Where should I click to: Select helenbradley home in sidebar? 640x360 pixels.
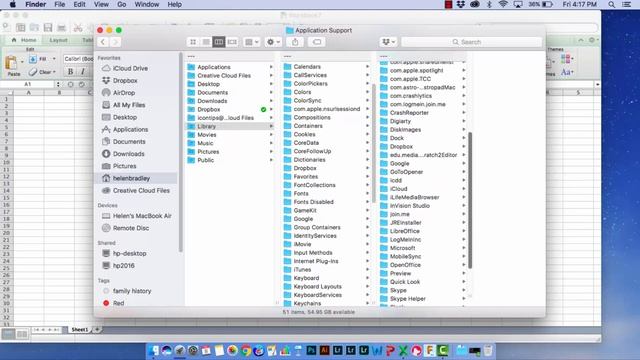point(131,178)
